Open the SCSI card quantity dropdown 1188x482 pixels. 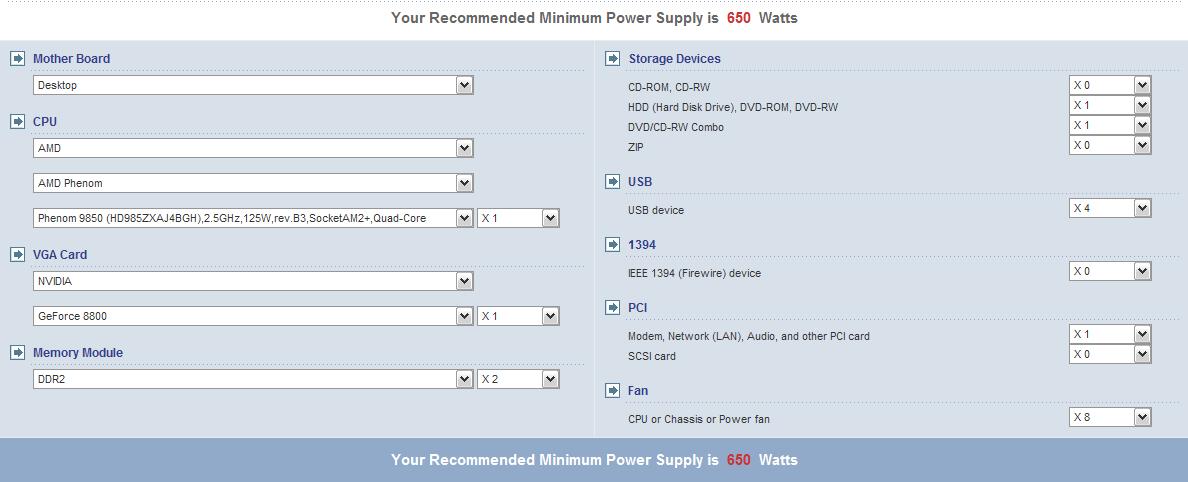(x=1142, y=354)
